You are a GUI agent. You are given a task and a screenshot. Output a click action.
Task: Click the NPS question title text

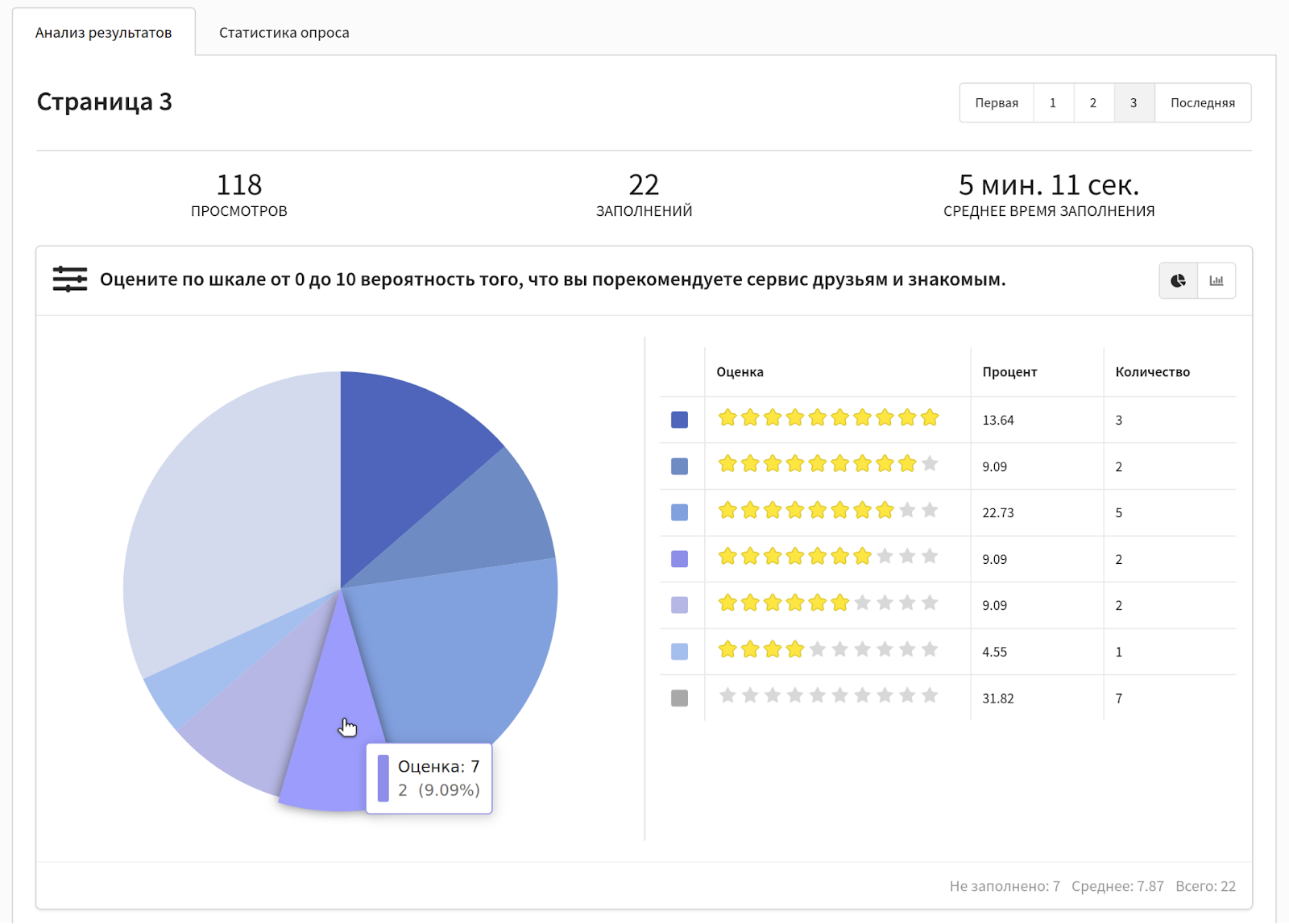tap(553, 280)
